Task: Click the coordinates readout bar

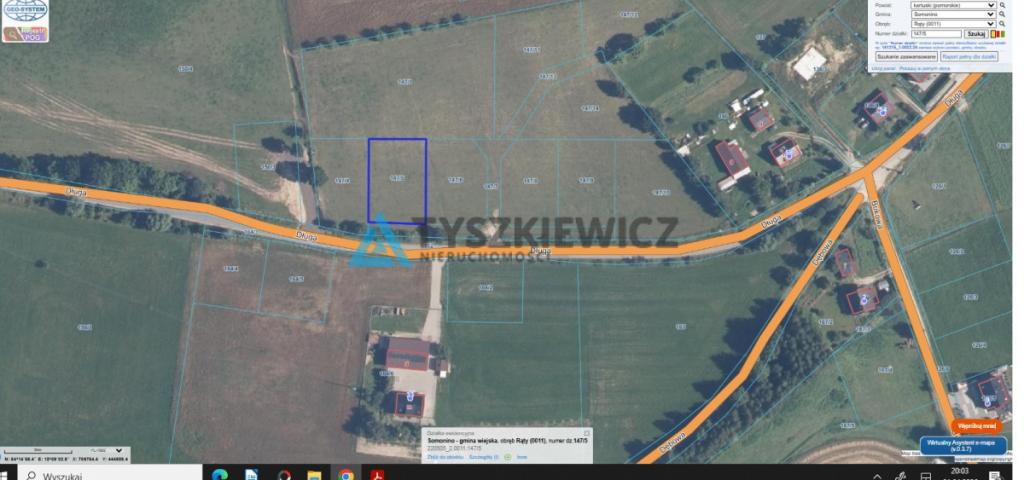Action: coord(65,460)
